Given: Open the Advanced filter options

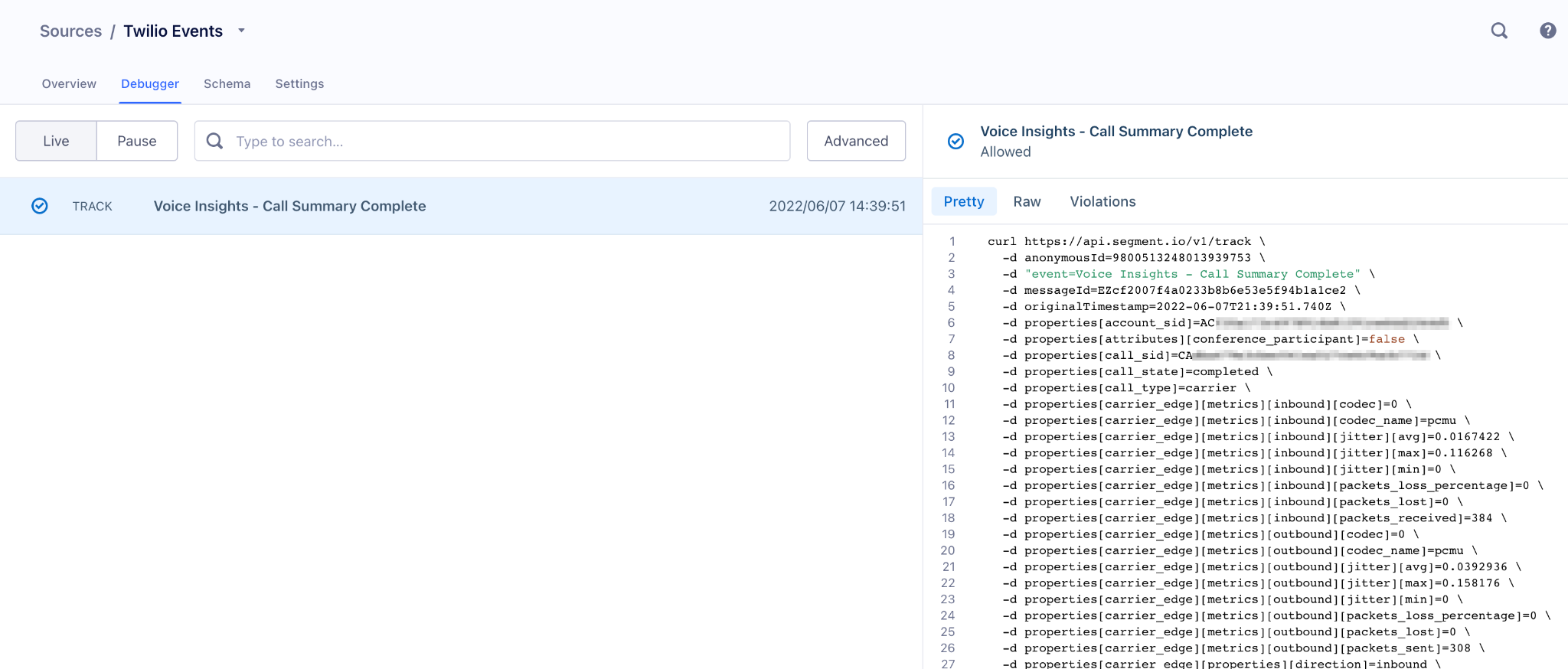Looking at the screenshot, I should pyautogui.click(x=855, y=141).
